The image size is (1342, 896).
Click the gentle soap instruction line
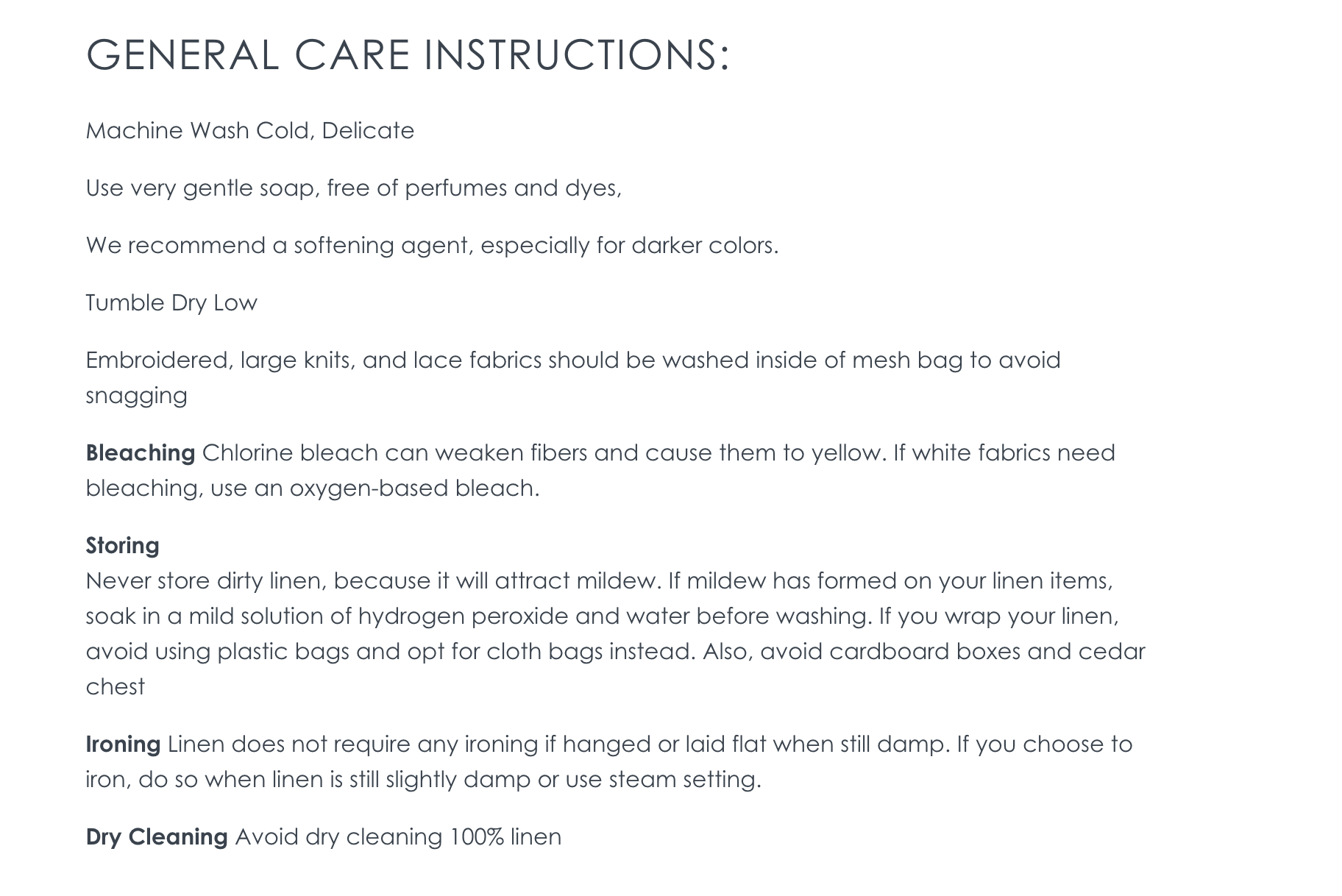[353, 188]
